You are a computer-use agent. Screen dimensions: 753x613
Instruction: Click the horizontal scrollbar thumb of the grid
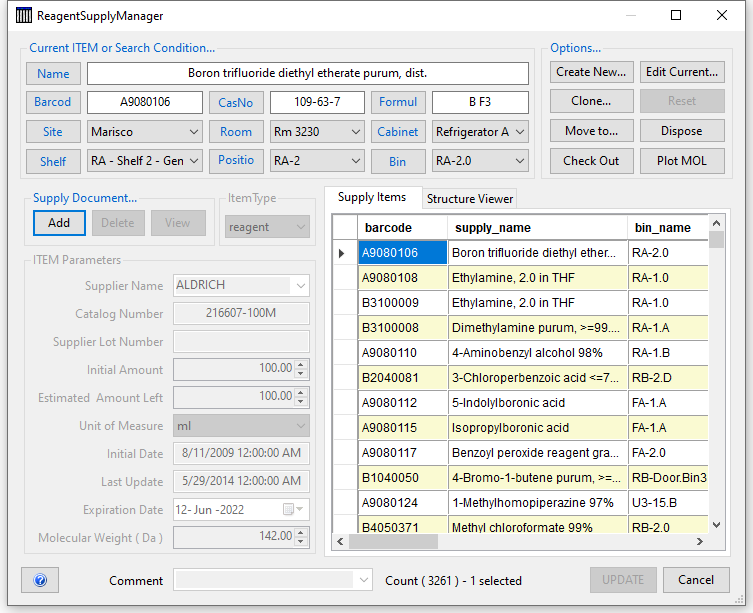point(393,541)
